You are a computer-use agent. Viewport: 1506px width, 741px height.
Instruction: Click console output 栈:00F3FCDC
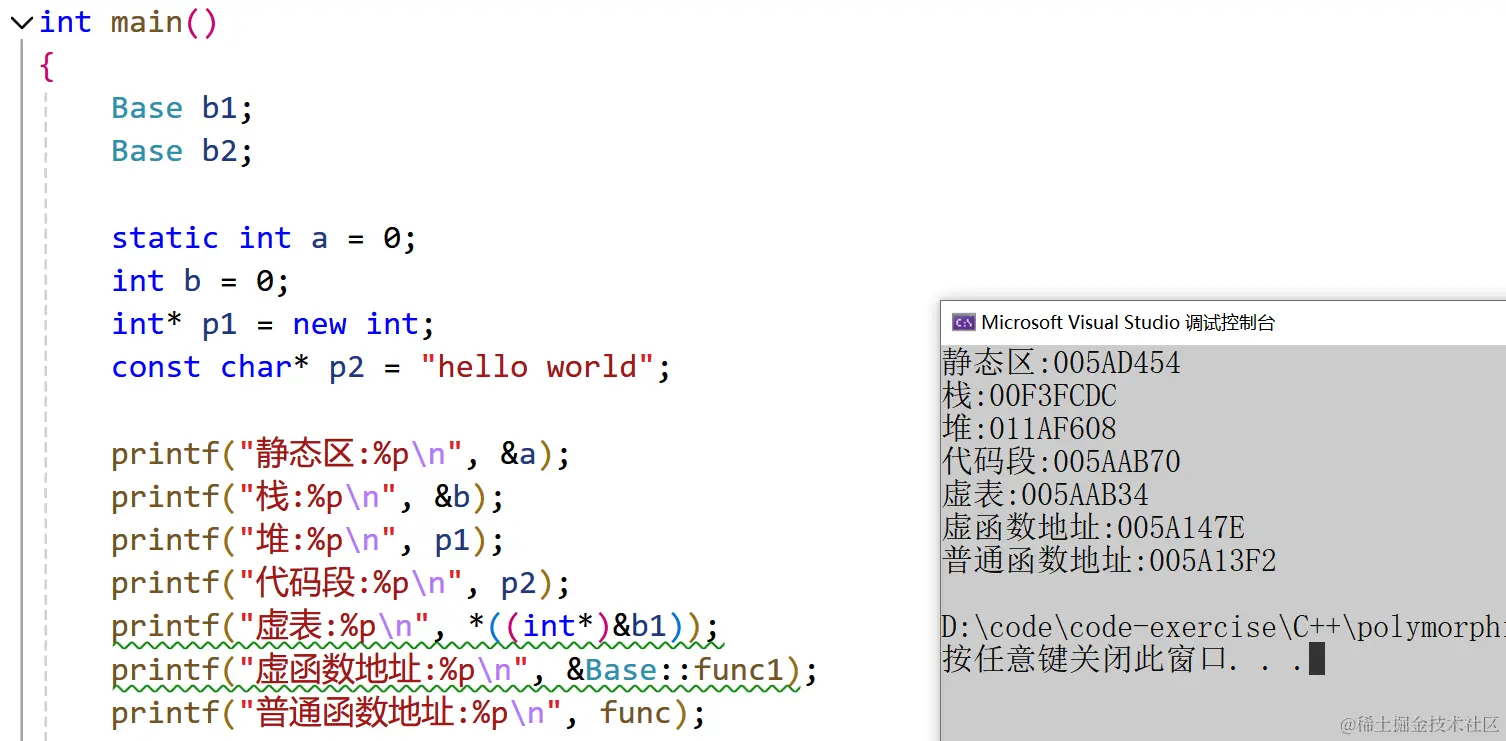tap(1029, 395)
